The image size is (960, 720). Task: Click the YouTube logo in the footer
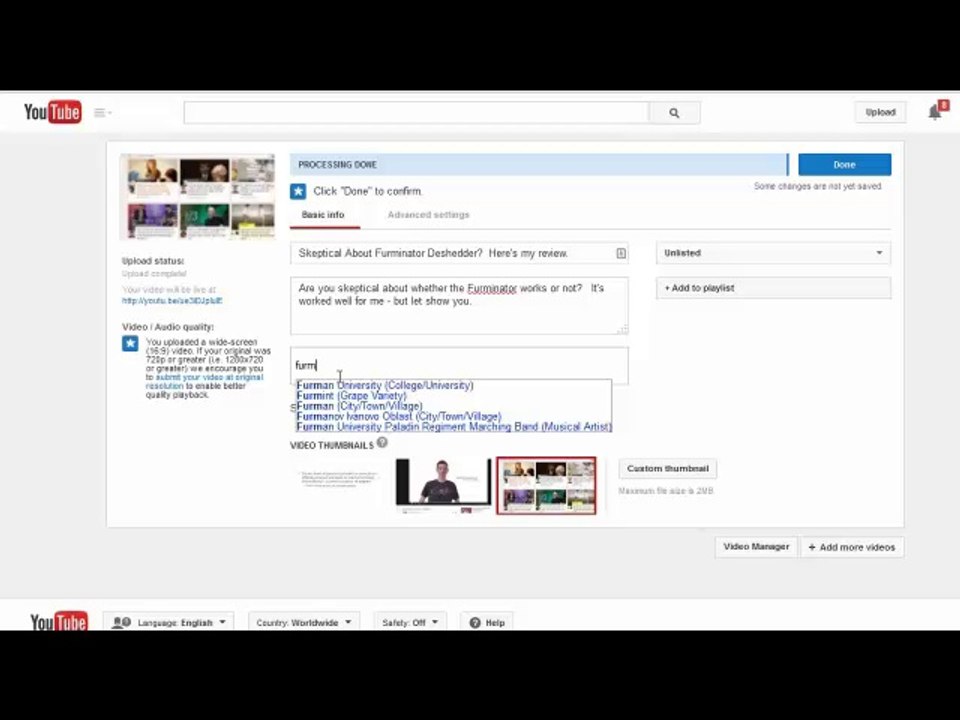point(59,621)
